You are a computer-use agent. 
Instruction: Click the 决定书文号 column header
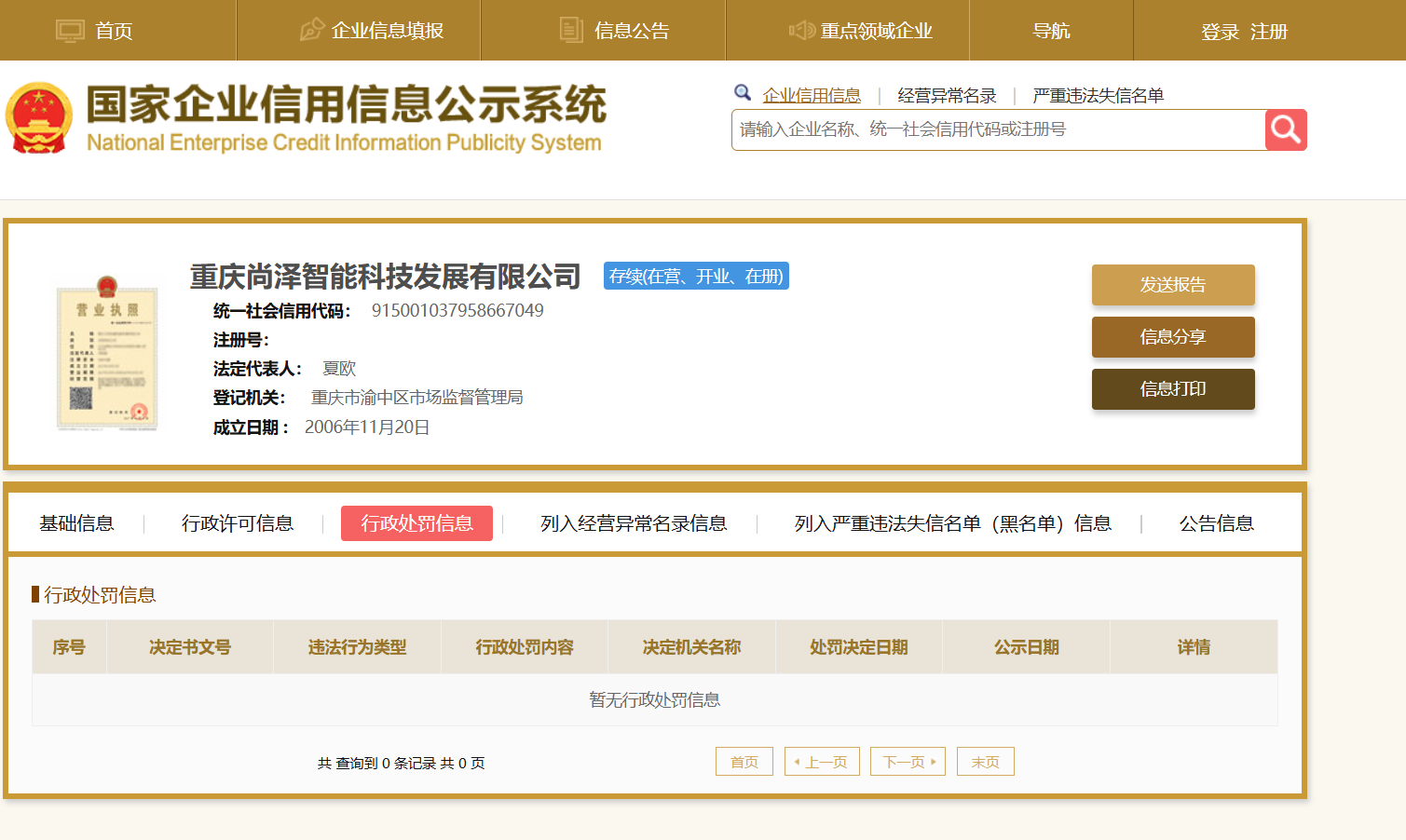coord(190,647)
